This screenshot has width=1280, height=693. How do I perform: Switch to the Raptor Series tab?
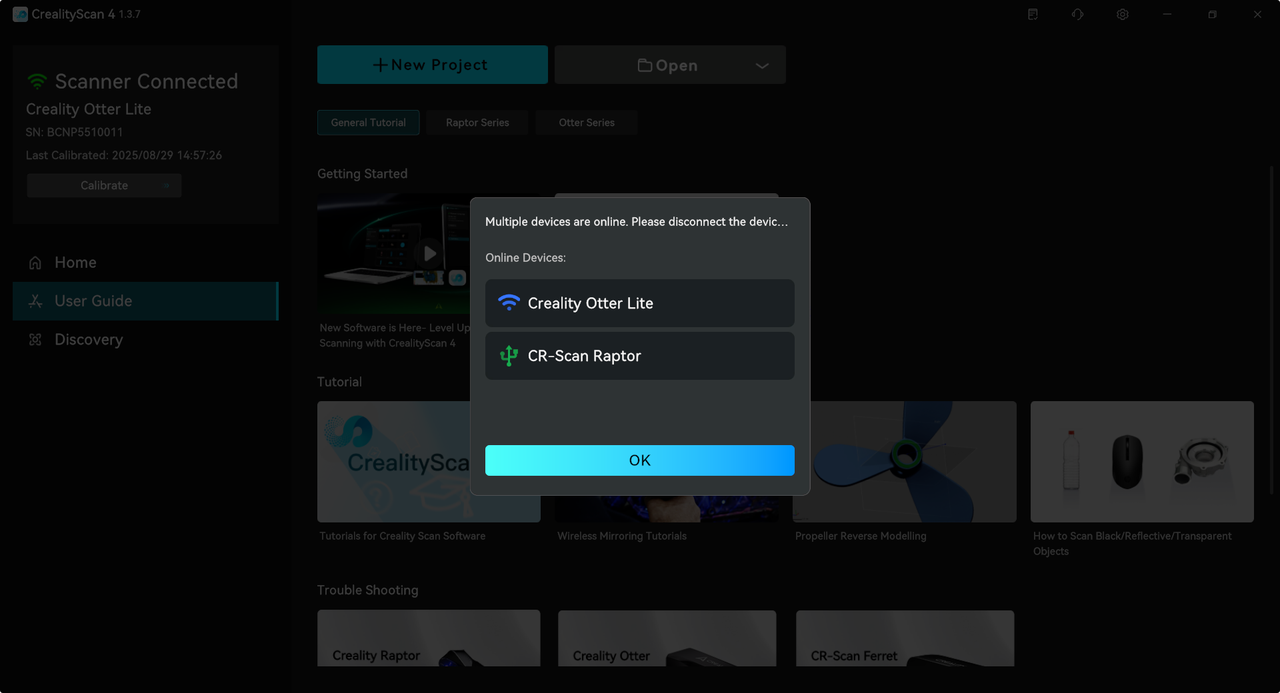click(x=477, y=123)
